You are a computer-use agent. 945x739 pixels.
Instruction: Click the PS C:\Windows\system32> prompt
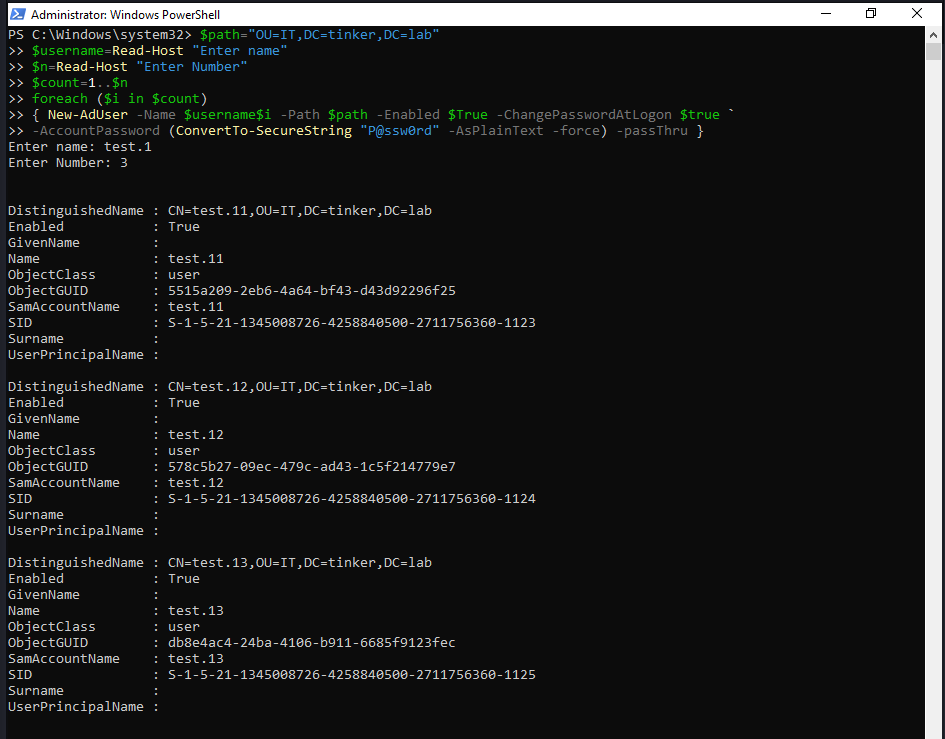coord(100,35)
